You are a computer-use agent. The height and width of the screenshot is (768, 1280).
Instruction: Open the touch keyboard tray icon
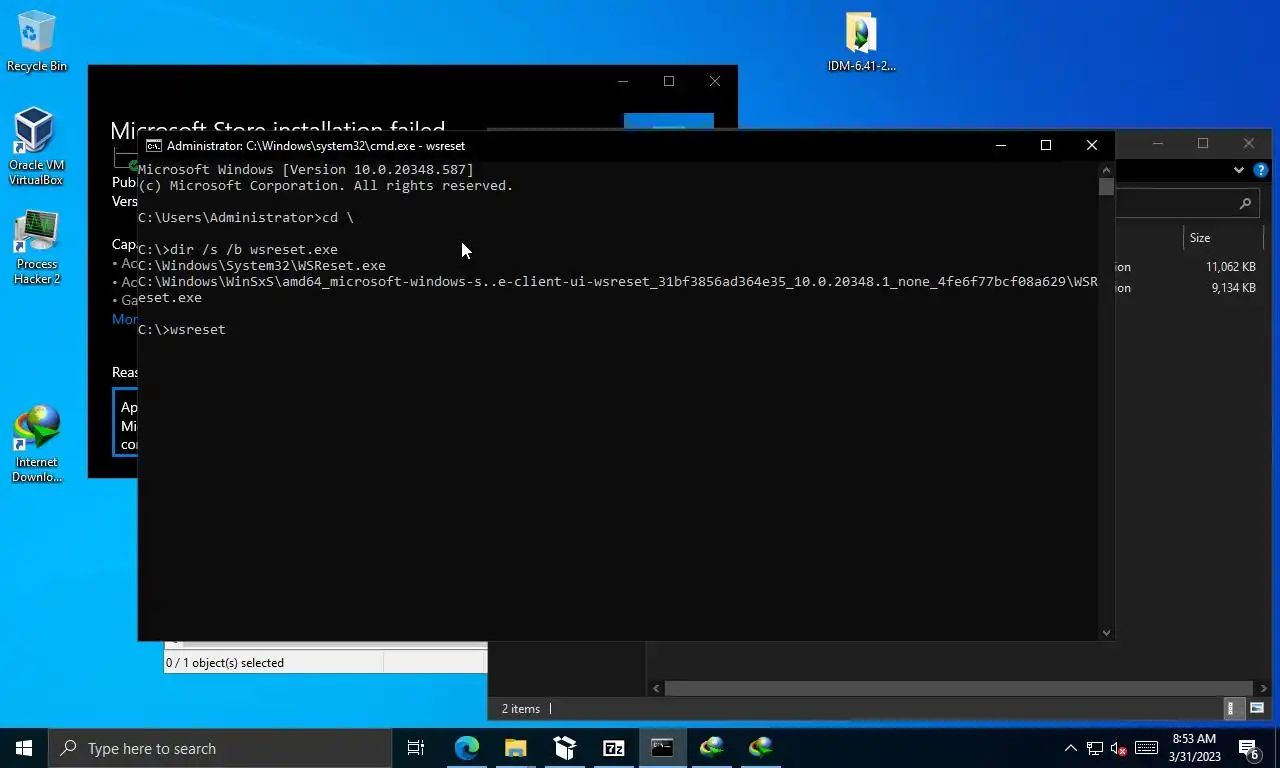(1147, 748)
